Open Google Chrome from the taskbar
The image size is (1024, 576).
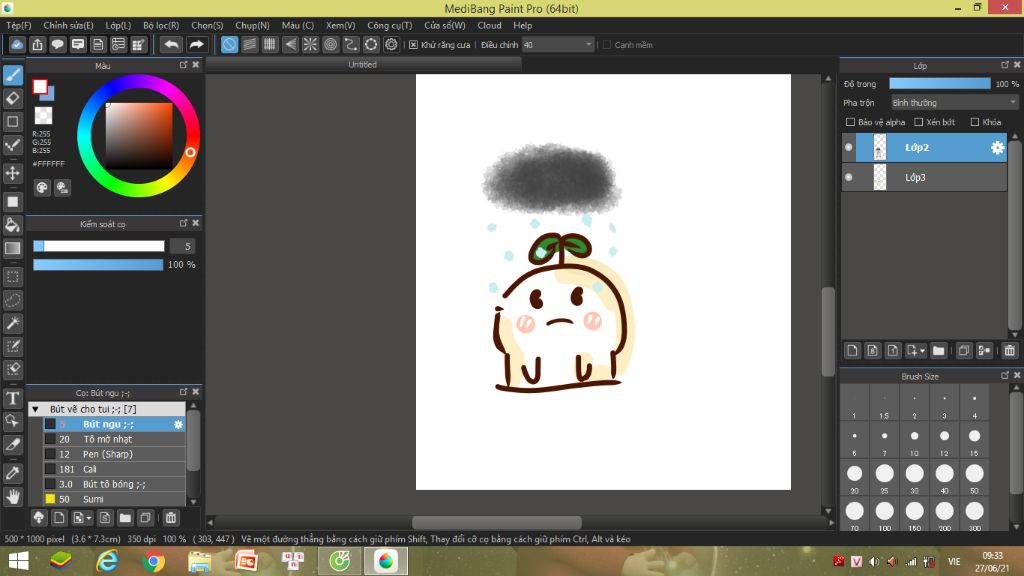coord(153,561)
